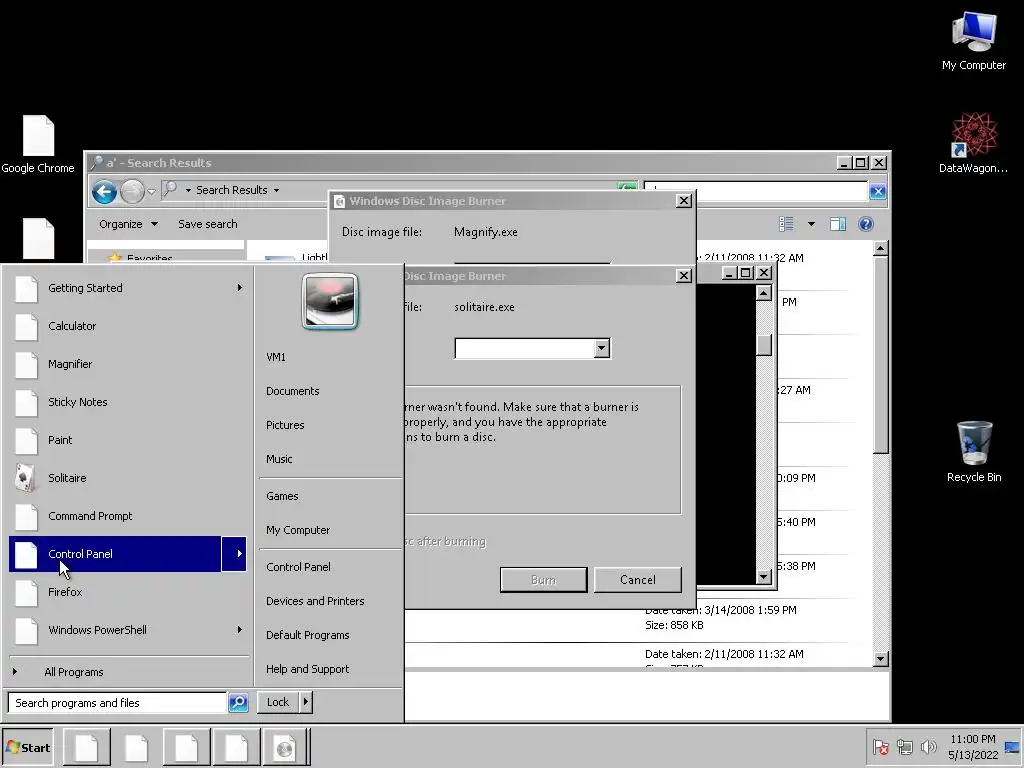1024x768 pixels.
Task: Open Magnifier from the Start menu
Action: [128, 364]
